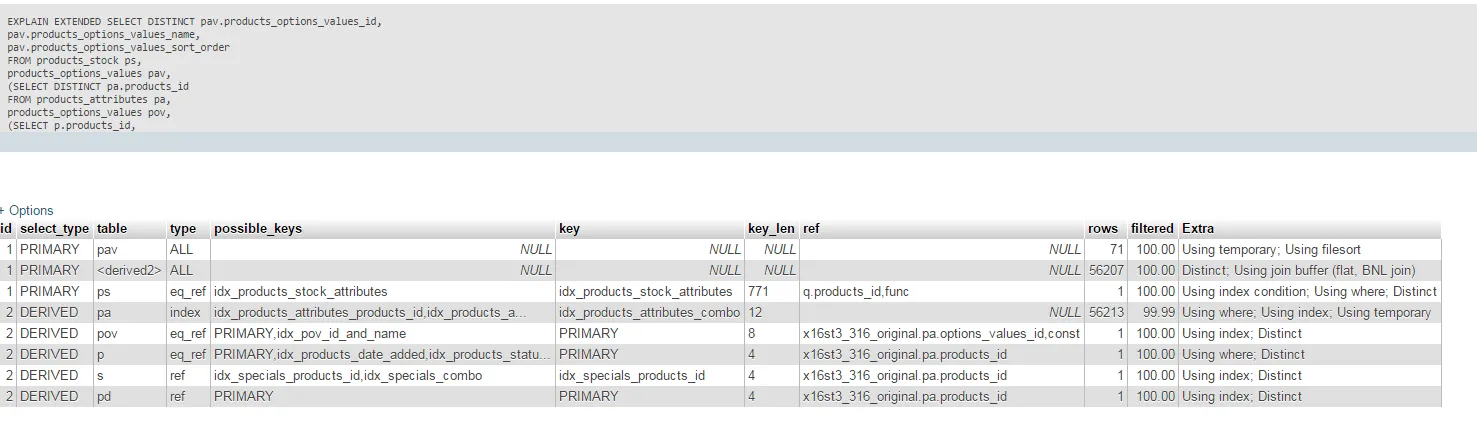1477x435 pixels.
Task: Click the possible_keys column header
Action: (257, 228)
